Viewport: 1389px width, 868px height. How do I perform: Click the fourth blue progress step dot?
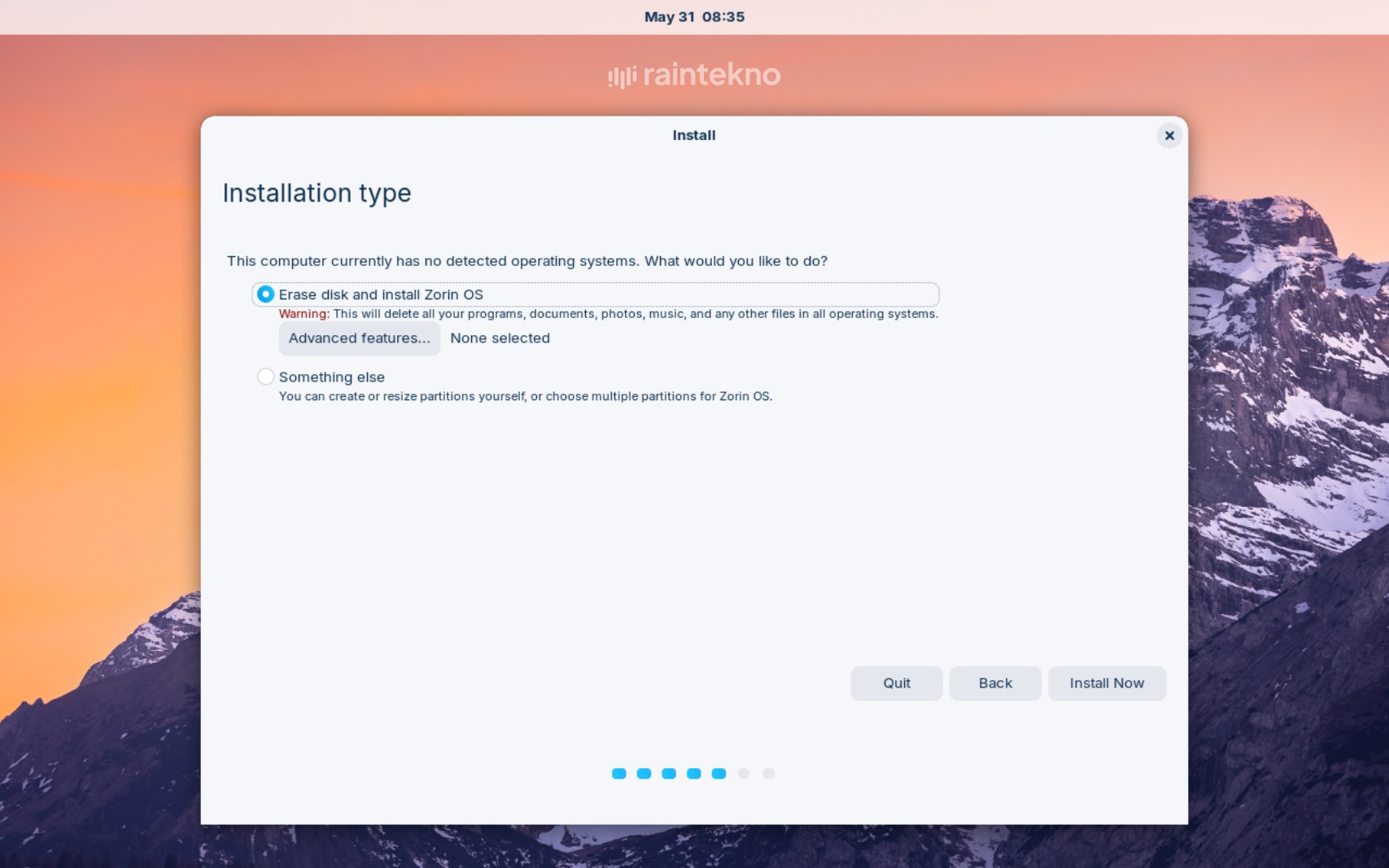pyautogui.click(x=694, y=774)
